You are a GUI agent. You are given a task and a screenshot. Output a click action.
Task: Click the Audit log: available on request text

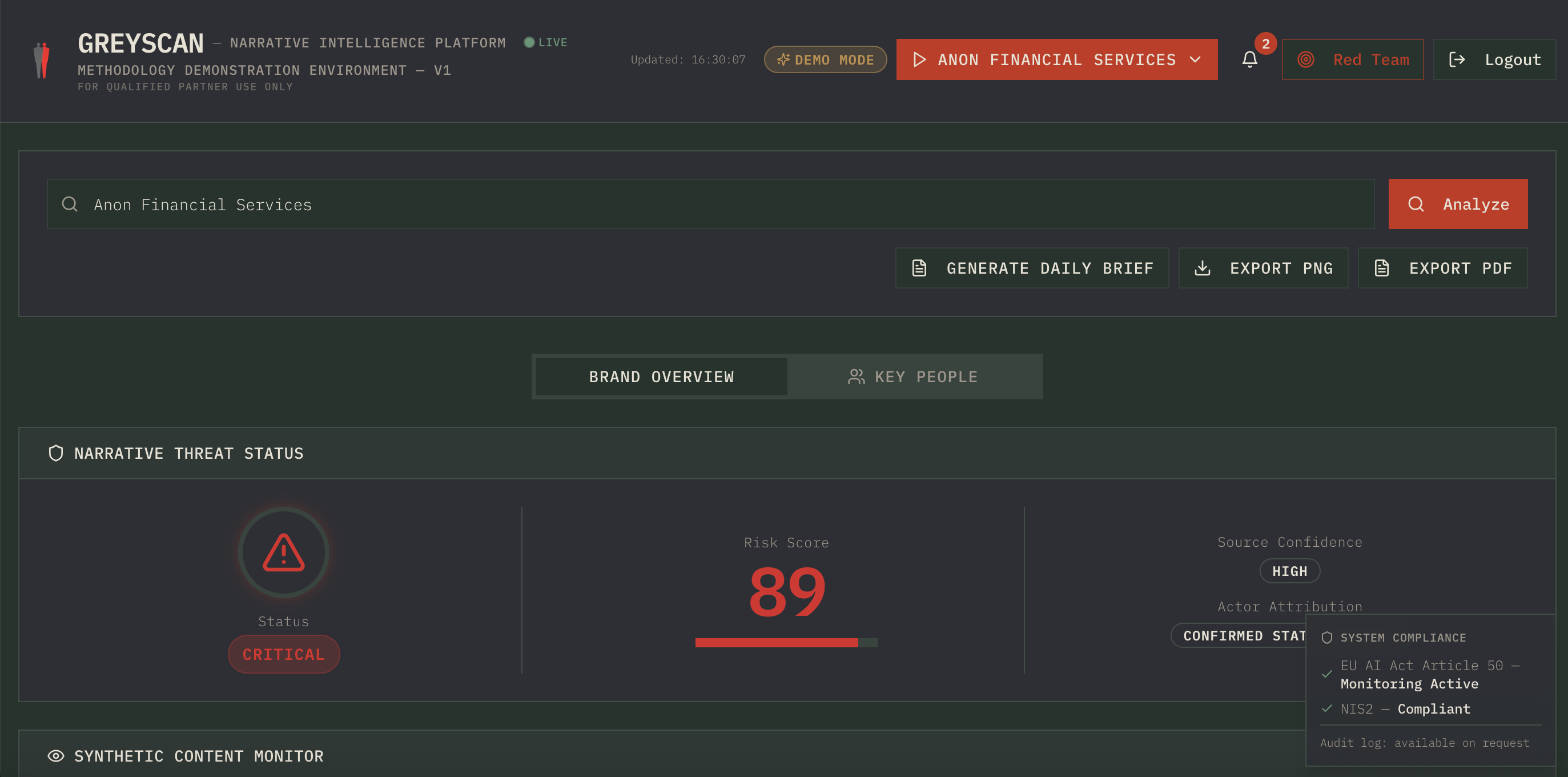point(1424,742)
